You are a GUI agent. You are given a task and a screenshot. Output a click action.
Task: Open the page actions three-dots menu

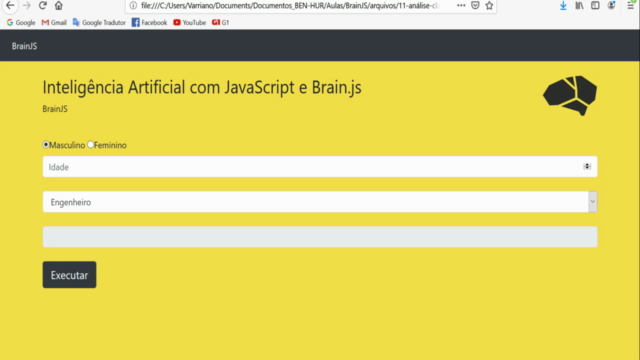461,5
